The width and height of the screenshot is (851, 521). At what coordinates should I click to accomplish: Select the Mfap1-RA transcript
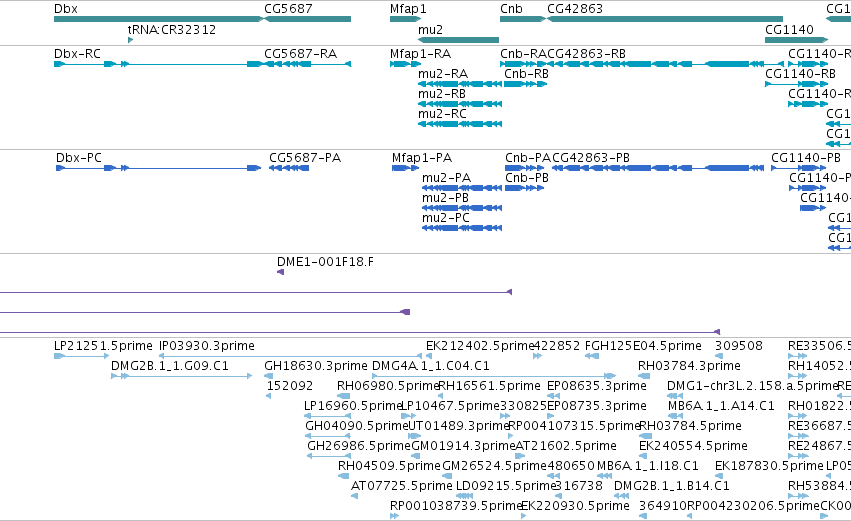pyautogui.click(x=405, y=64)
